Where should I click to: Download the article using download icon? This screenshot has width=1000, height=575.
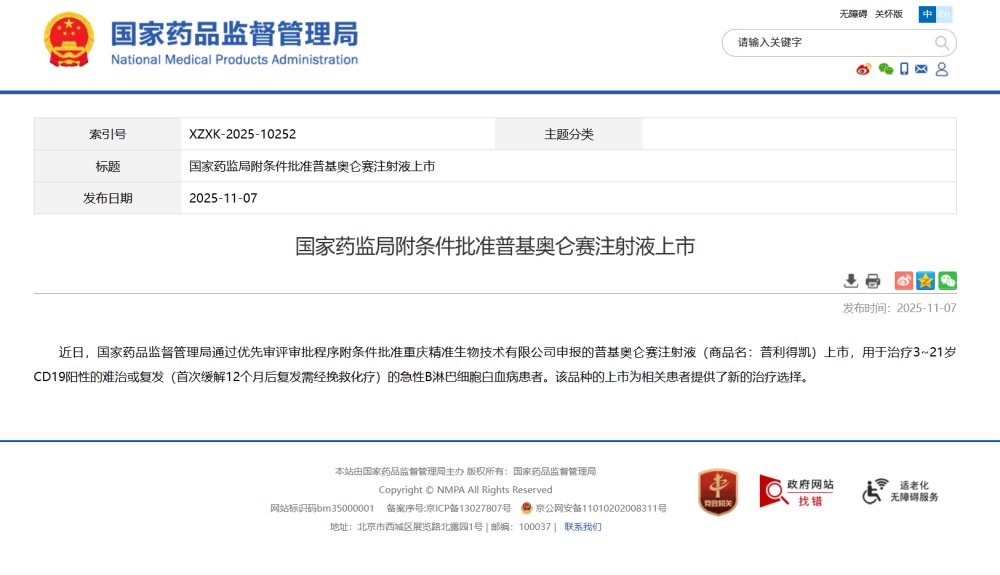[851, 281]
